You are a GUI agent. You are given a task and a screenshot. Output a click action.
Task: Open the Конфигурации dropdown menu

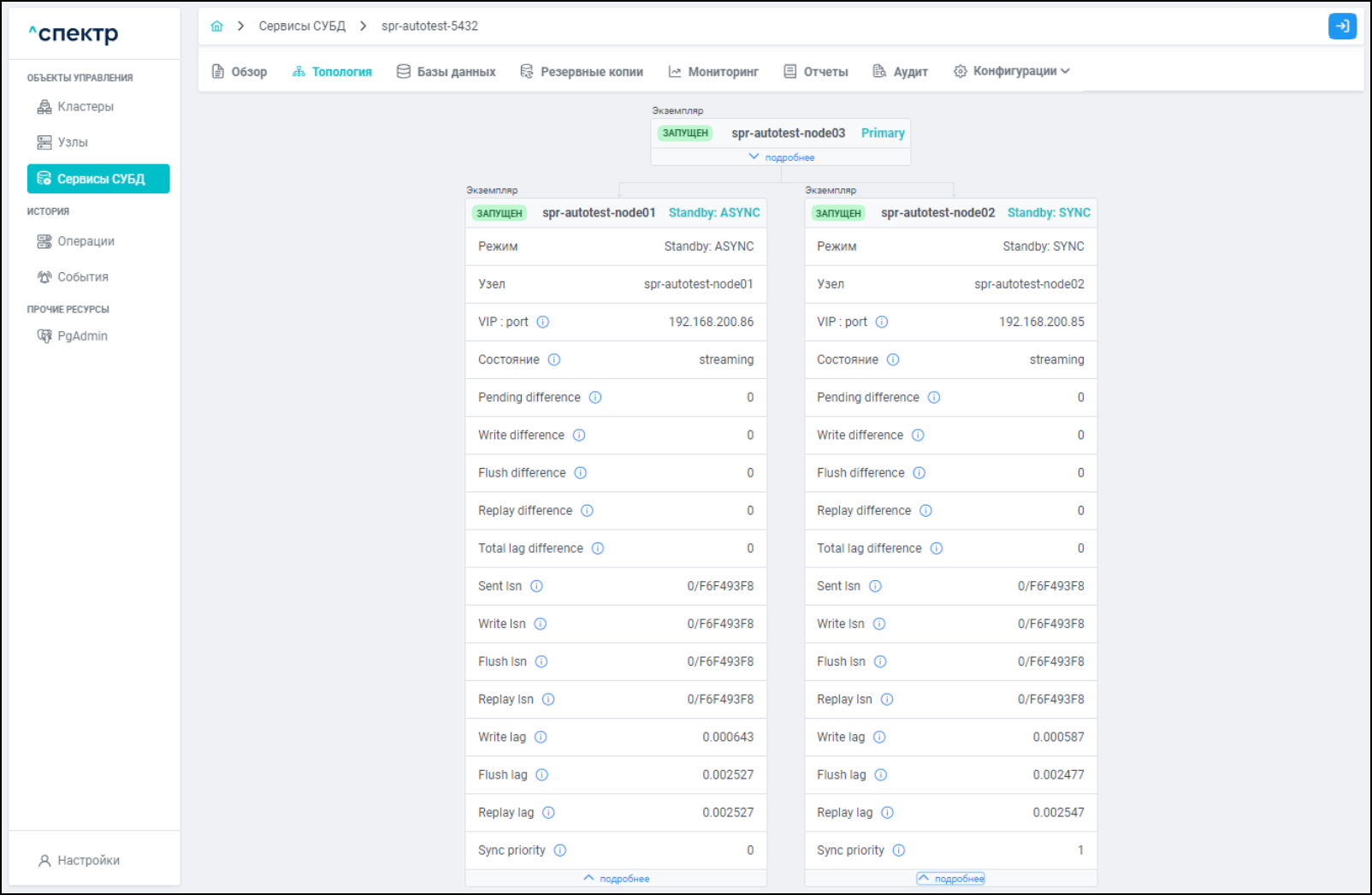(x=1012, y=72)
